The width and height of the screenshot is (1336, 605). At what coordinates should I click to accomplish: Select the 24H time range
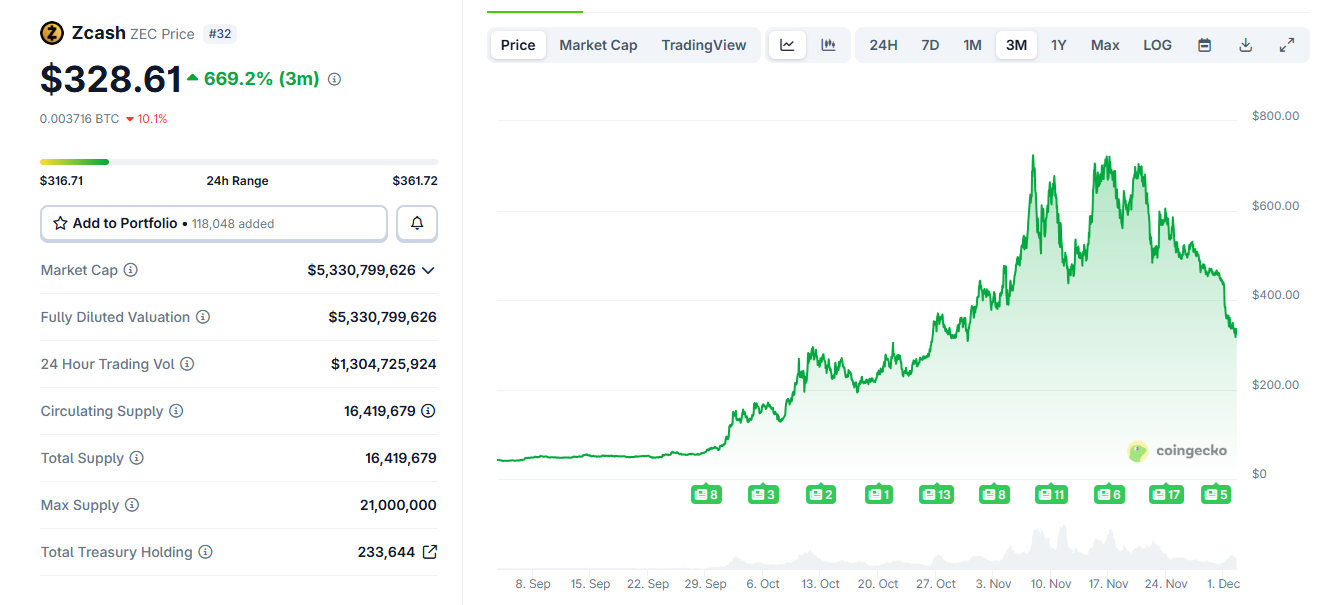coord(883,45)
